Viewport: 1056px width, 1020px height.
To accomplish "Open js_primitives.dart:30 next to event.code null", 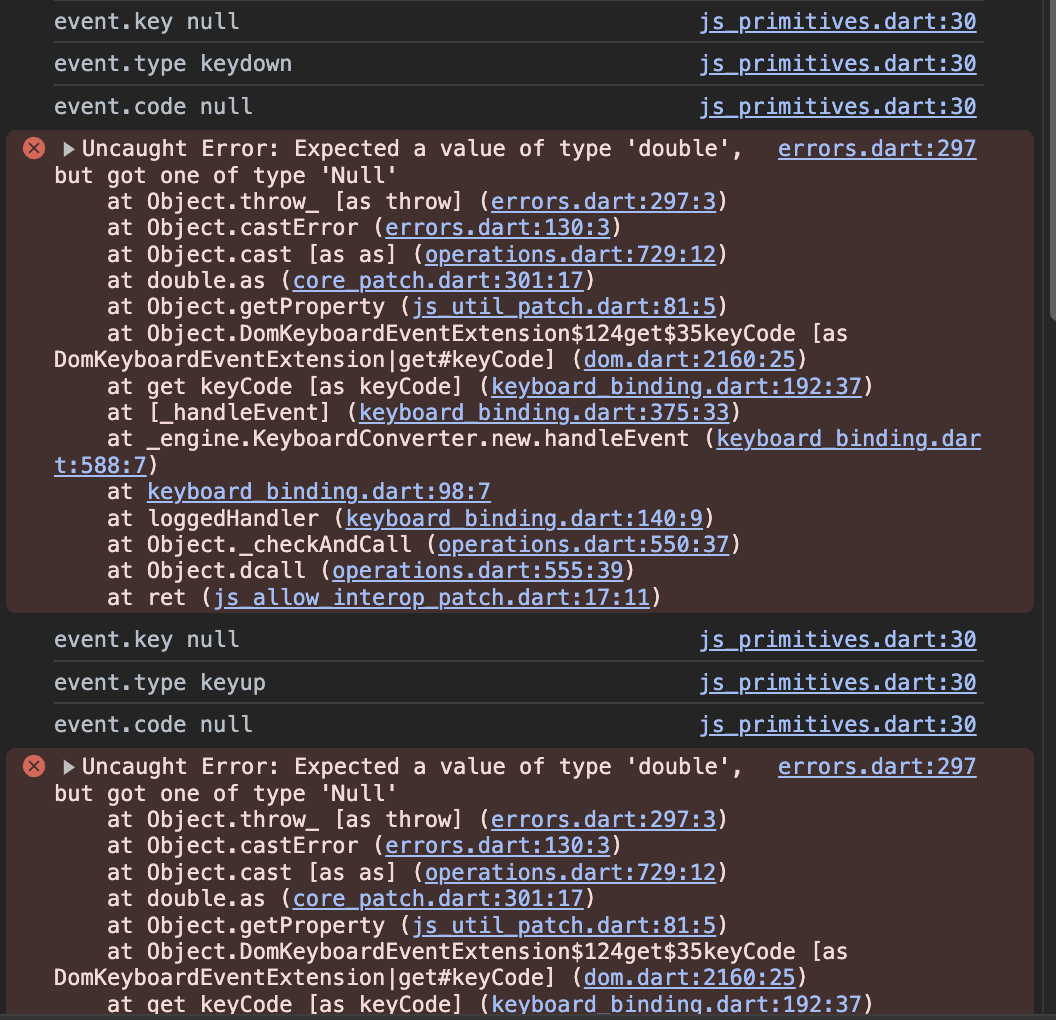I will 838,106.
